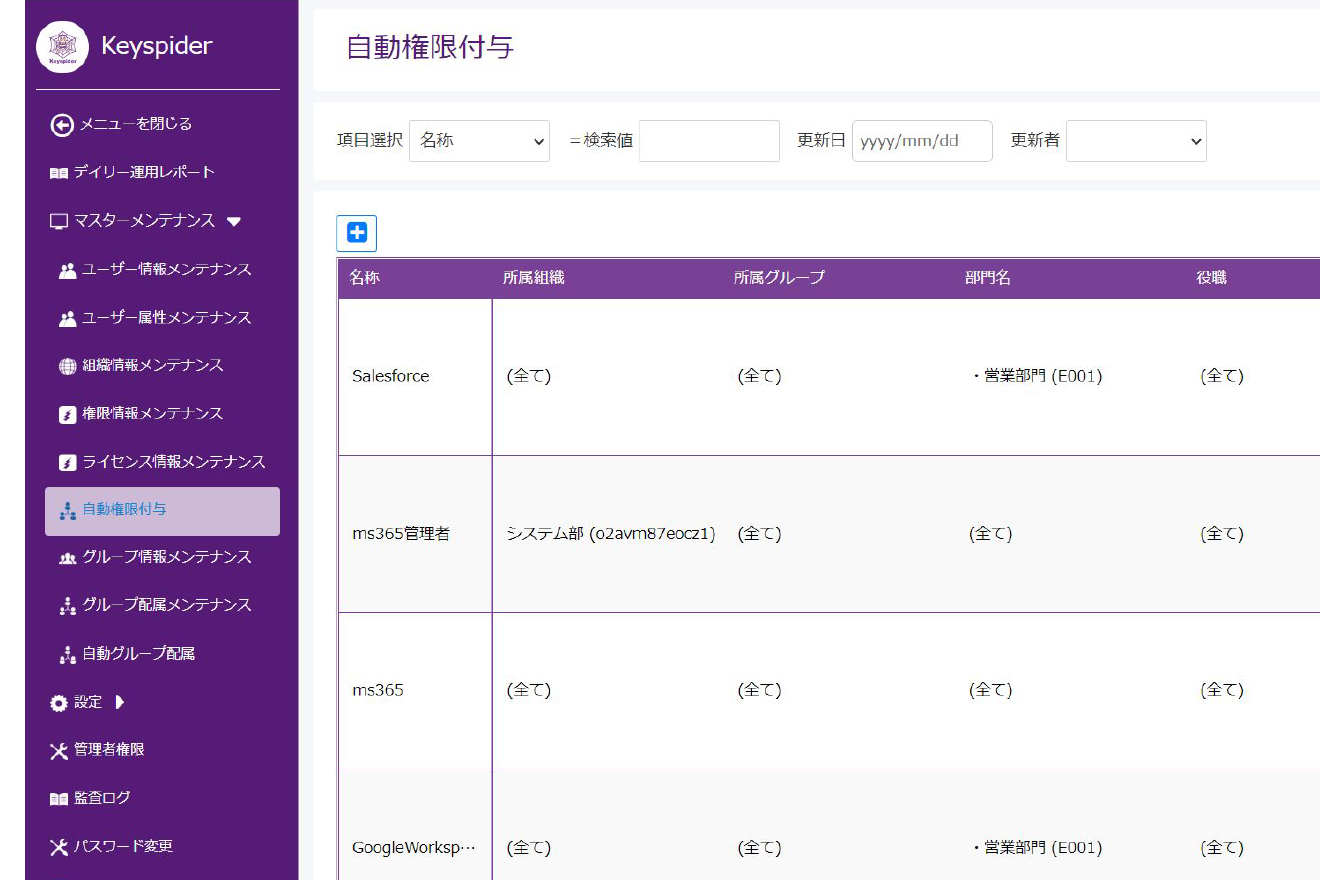Click the ユーザー属性メンテナンス people icon
Screen dimensions: 1320x880
pos(68,318)
